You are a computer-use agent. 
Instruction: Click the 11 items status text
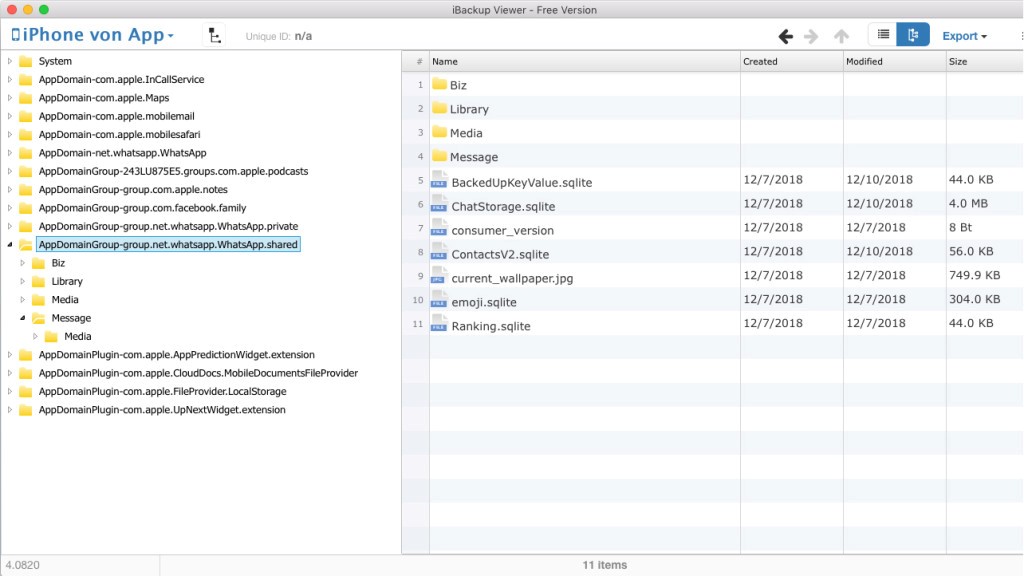point(605,565)
